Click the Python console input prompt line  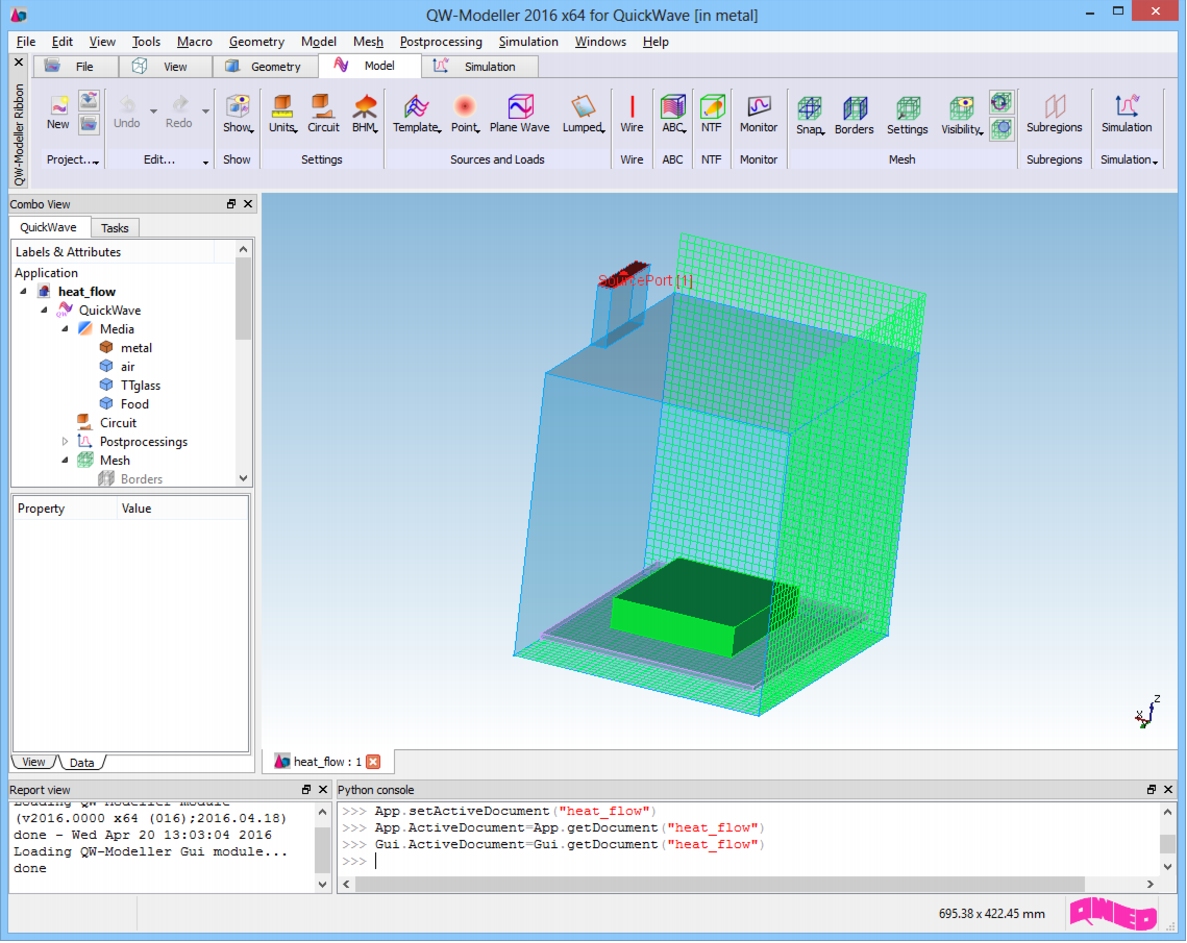click(749, 861)
